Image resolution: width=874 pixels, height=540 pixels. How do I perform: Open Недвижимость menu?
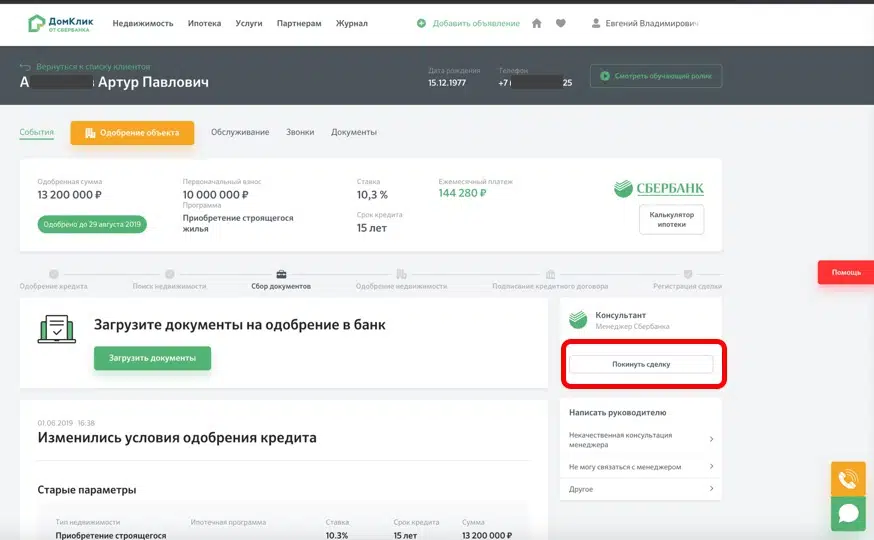tap(143, 23)
